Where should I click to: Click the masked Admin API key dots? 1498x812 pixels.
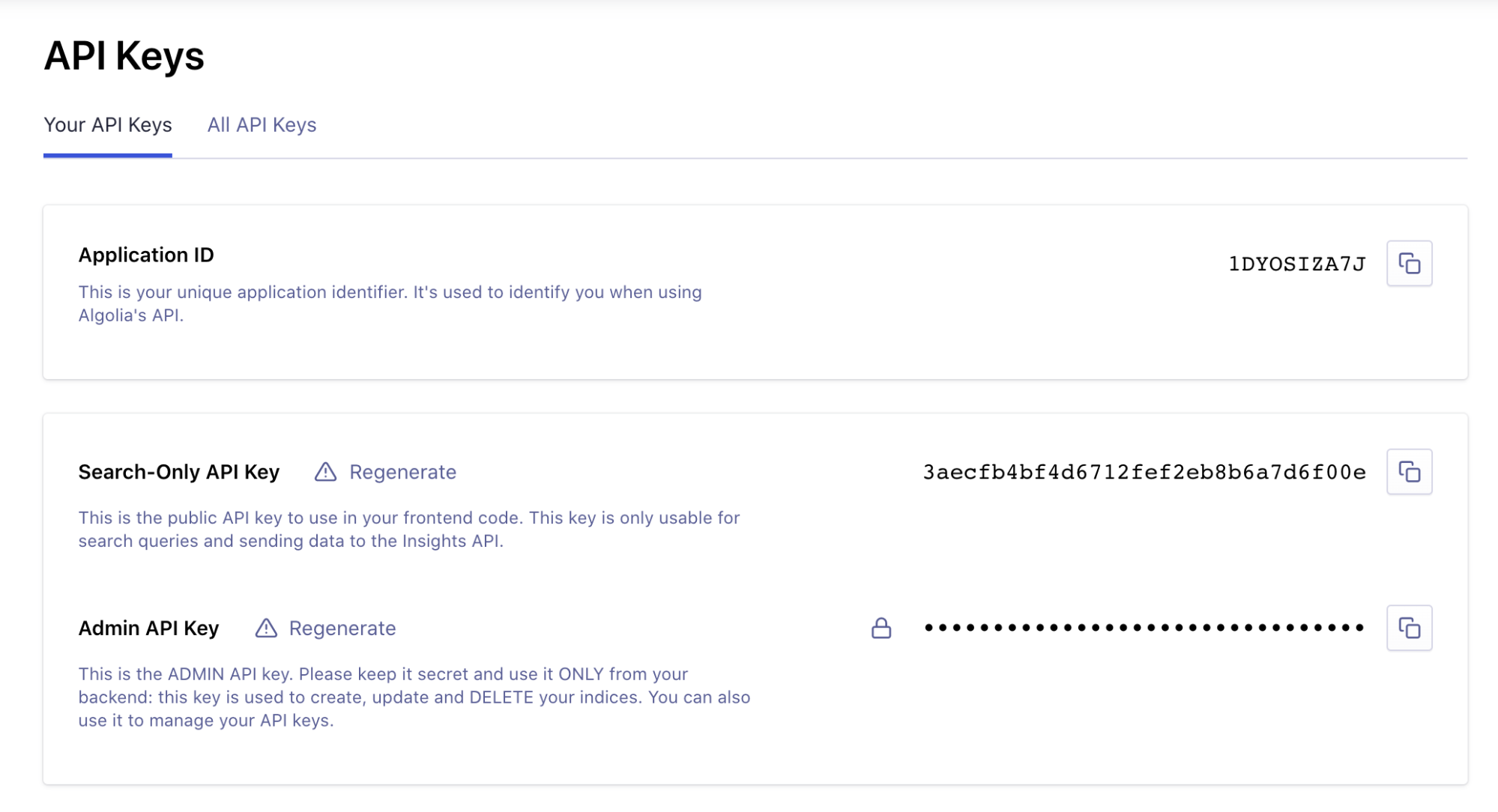coord(1144,628)
